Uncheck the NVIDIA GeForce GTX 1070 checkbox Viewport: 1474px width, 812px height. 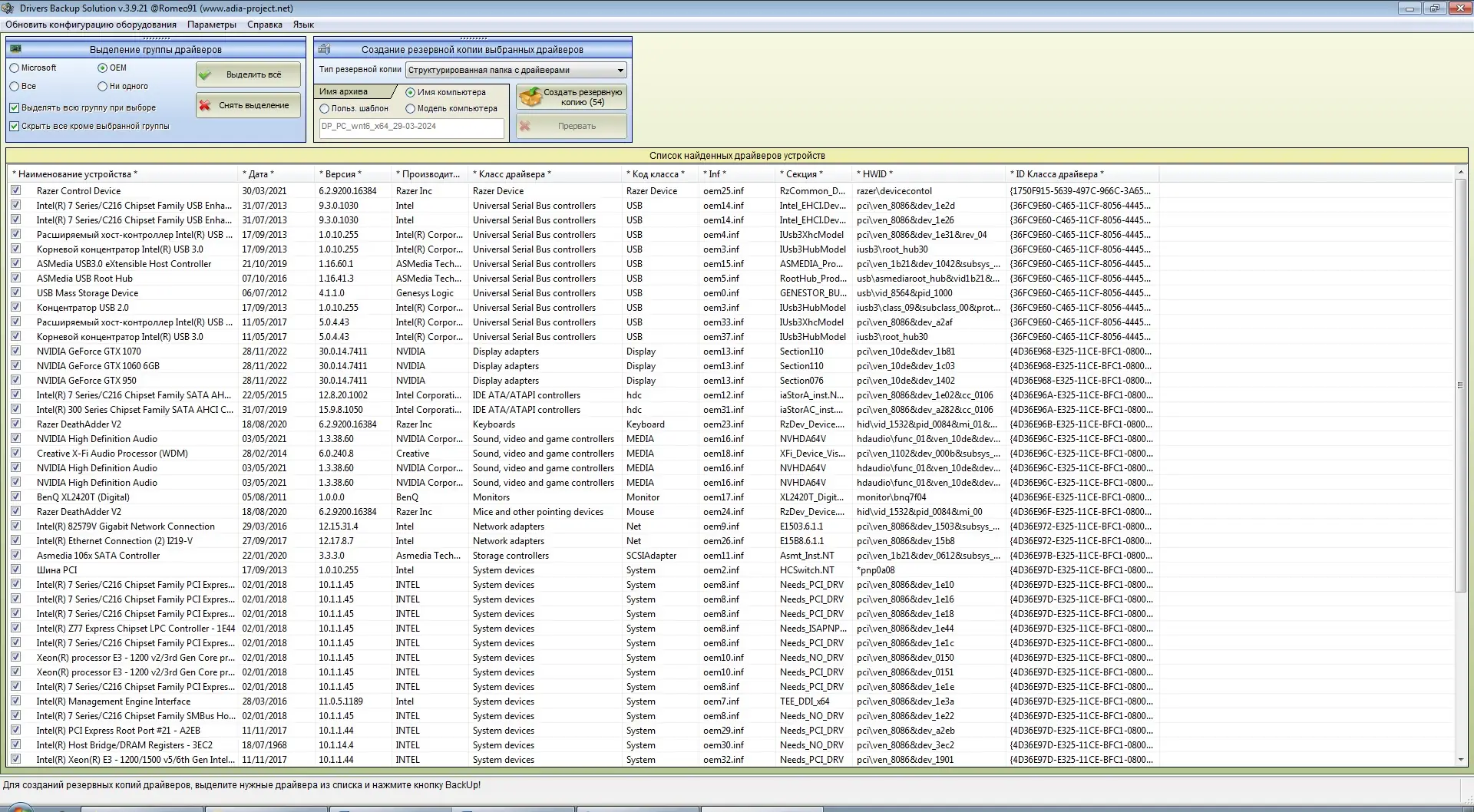point(15,351)
